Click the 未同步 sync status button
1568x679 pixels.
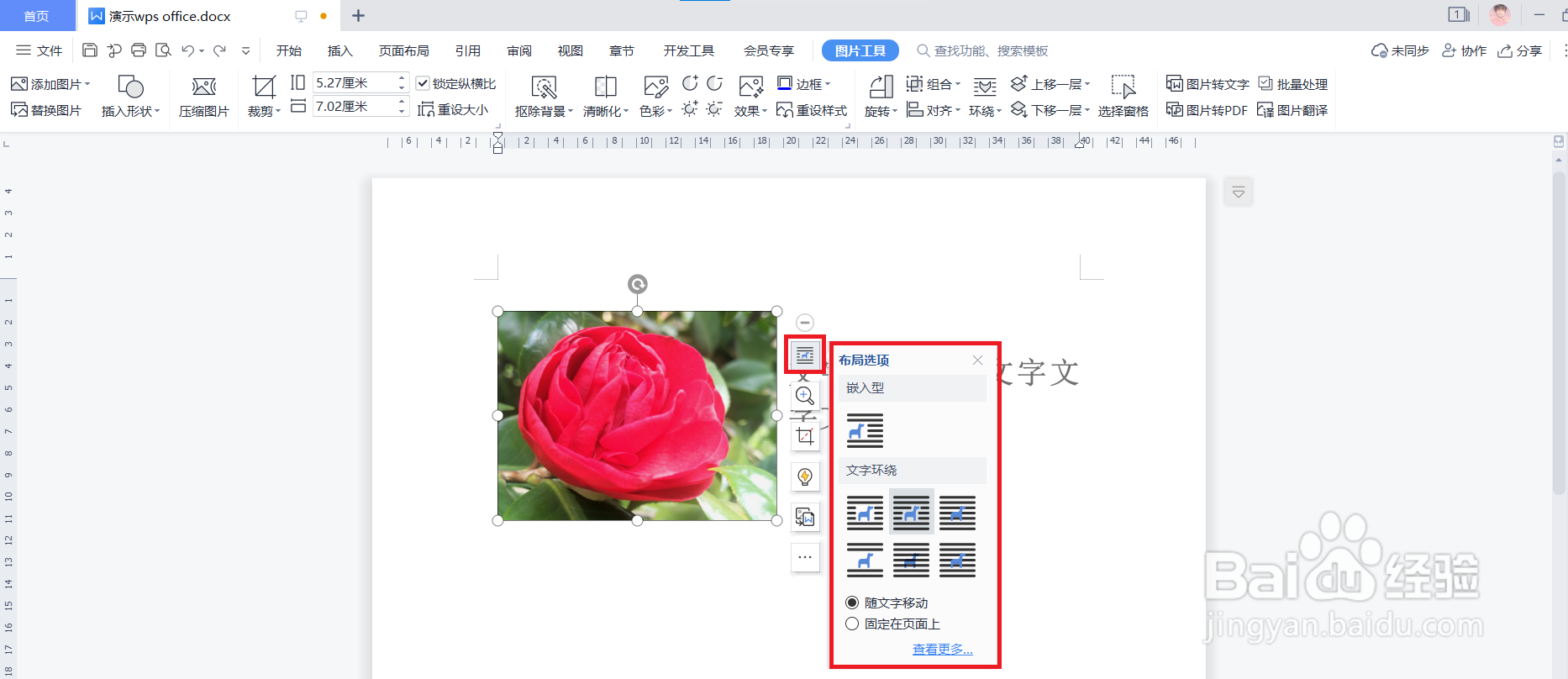(1400, 50)
